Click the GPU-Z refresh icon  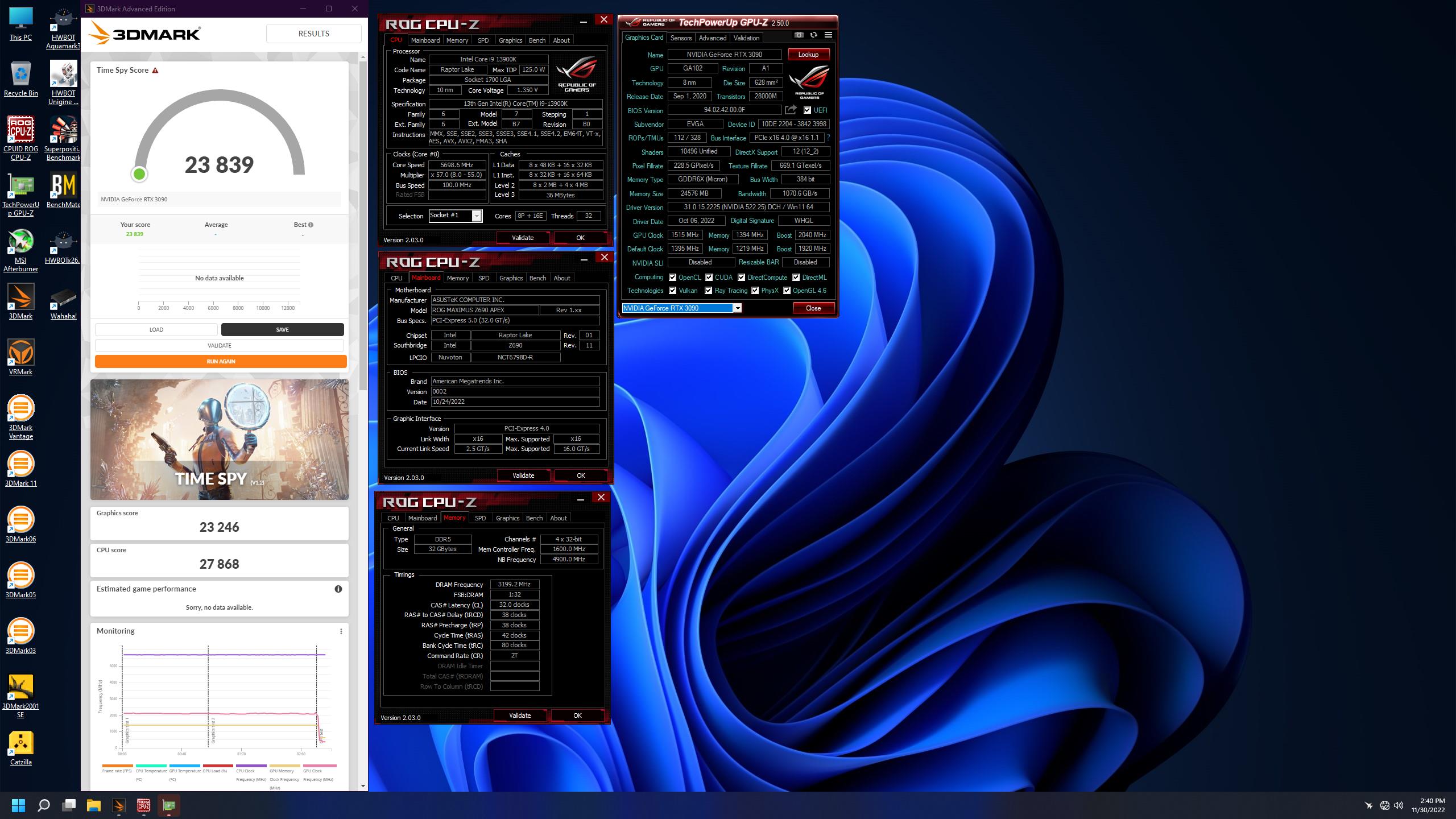coord(813,35)
